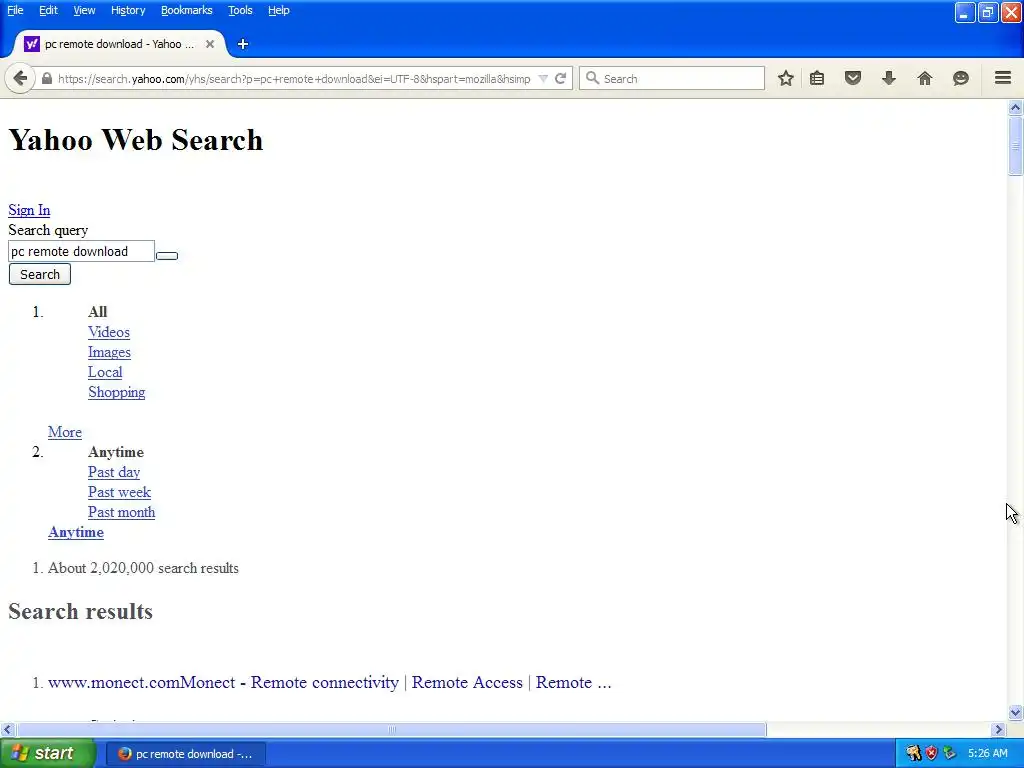Click the 'Yahoo Web Search' heading
Viewport: 1024px width, 768px height.
tap(136, 140)
